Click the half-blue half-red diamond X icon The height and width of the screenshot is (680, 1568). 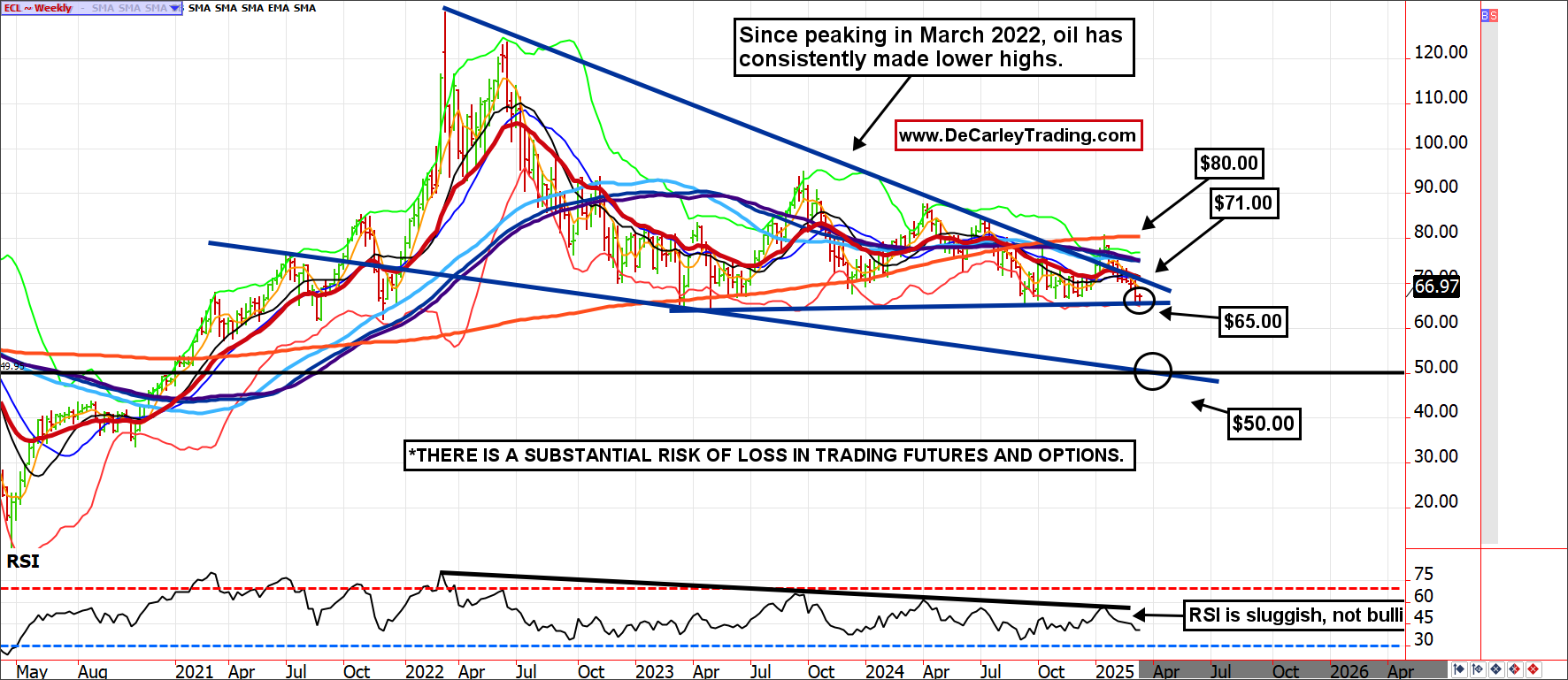click(x=1514, y=669)
